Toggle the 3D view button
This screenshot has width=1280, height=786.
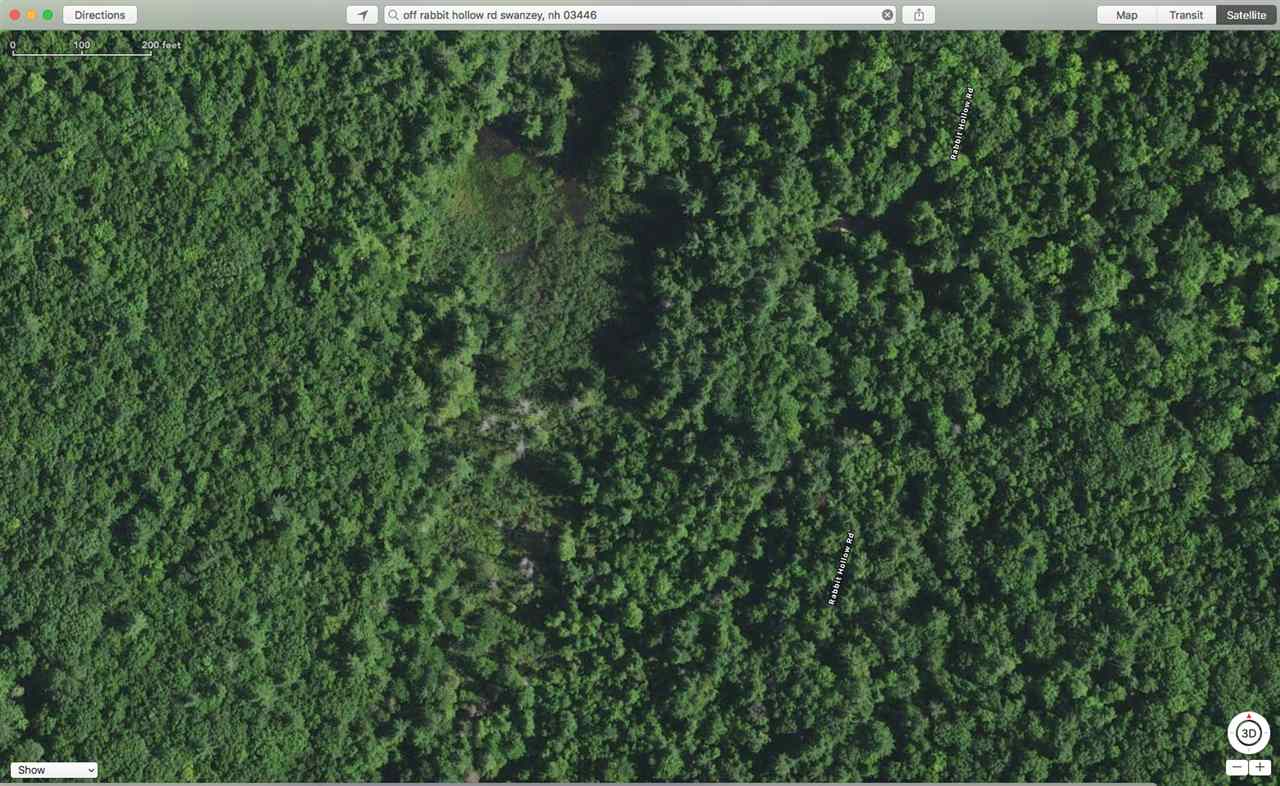tap(1248, 734)
